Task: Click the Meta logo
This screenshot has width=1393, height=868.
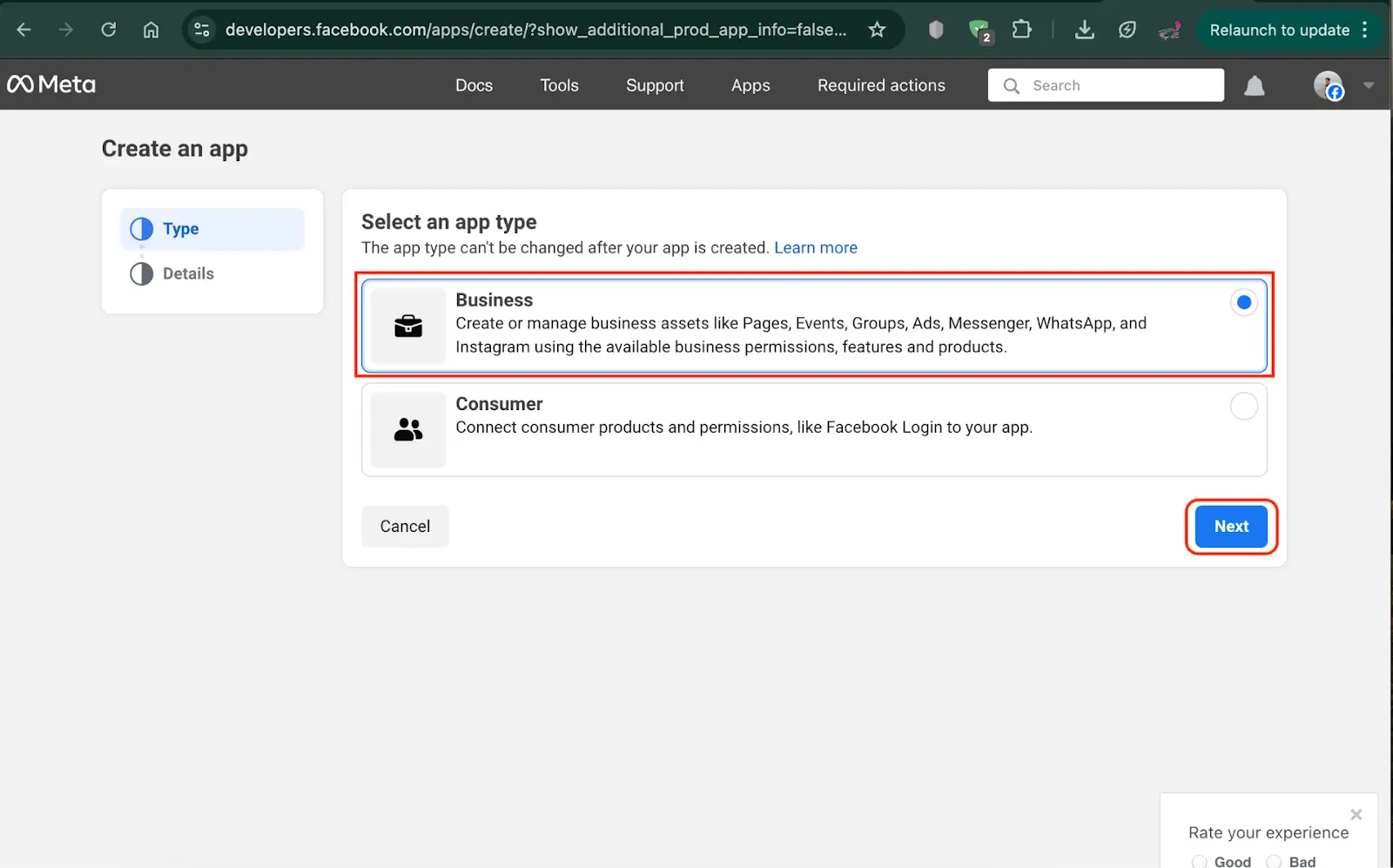Action: coord(51,84)
